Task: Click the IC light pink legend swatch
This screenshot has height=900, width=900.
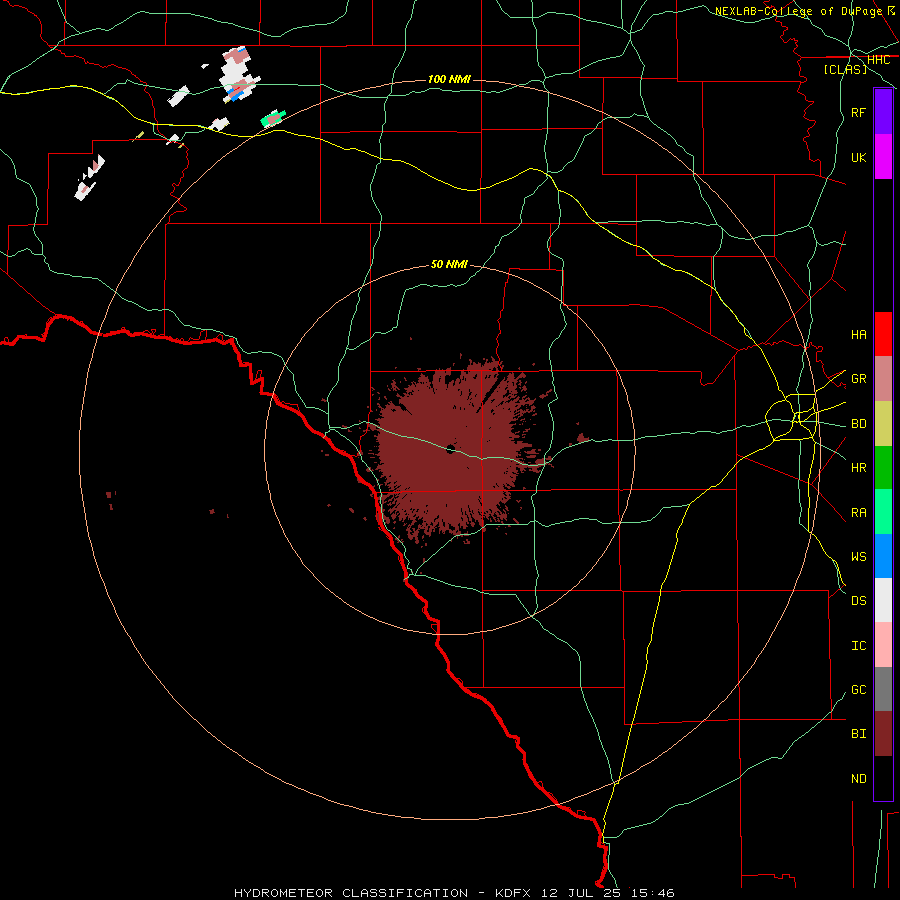Action: 883,645
